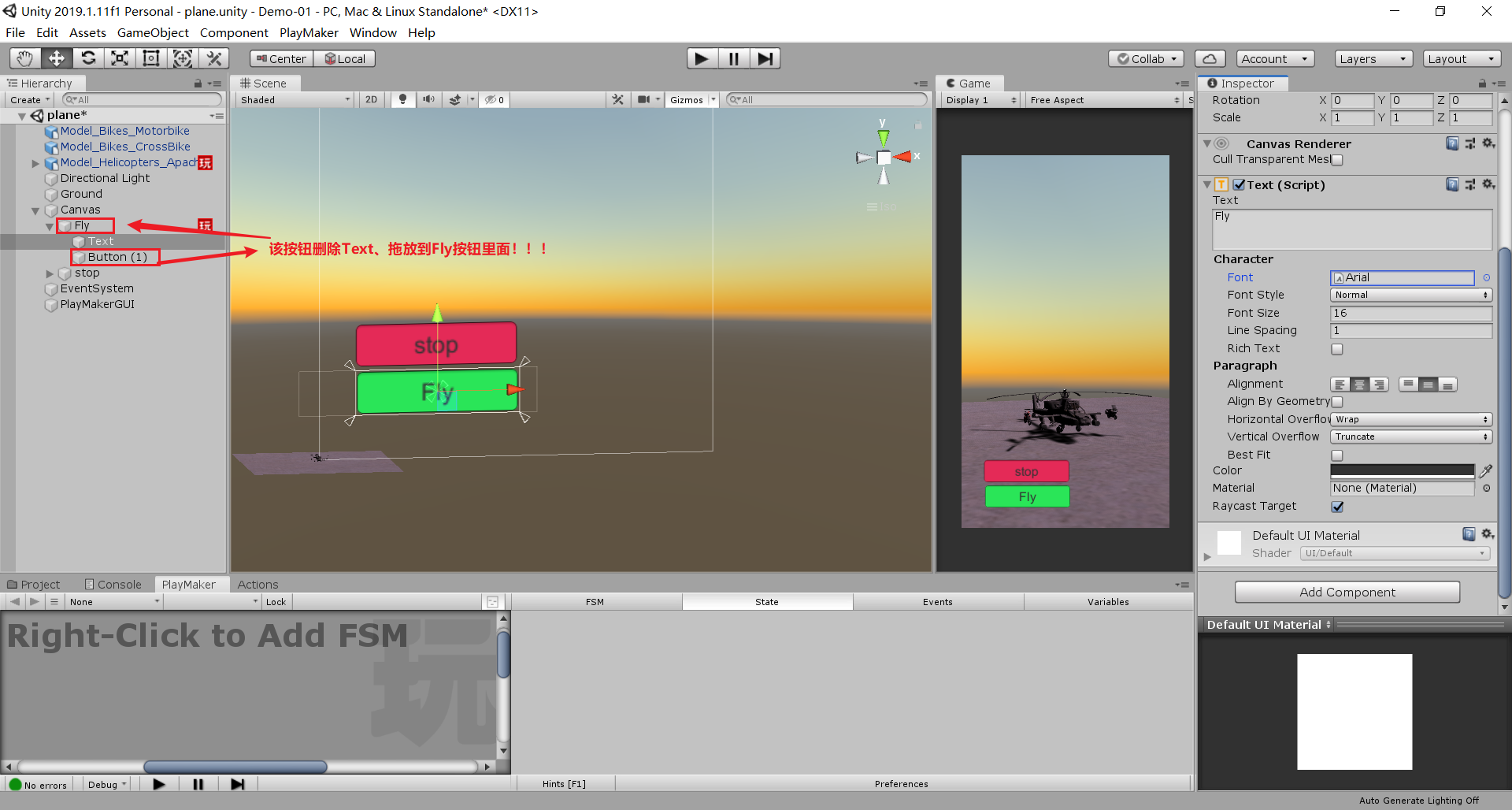Collapse the Canvas hierarchy item

35,210
